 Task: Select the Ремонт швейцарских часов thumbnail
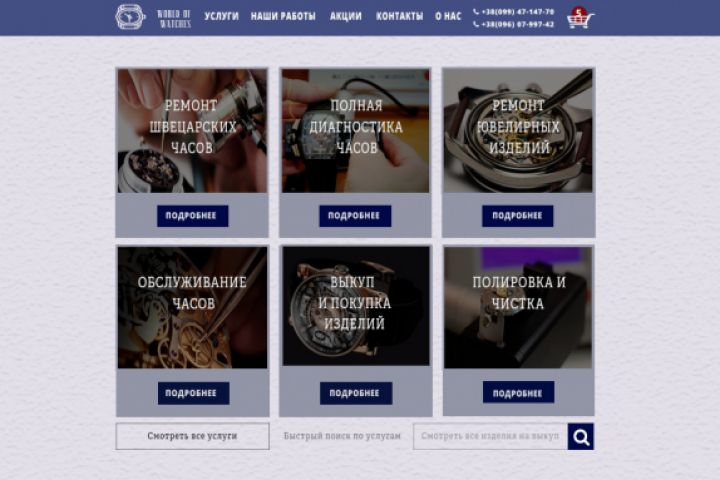coord(192,130)
